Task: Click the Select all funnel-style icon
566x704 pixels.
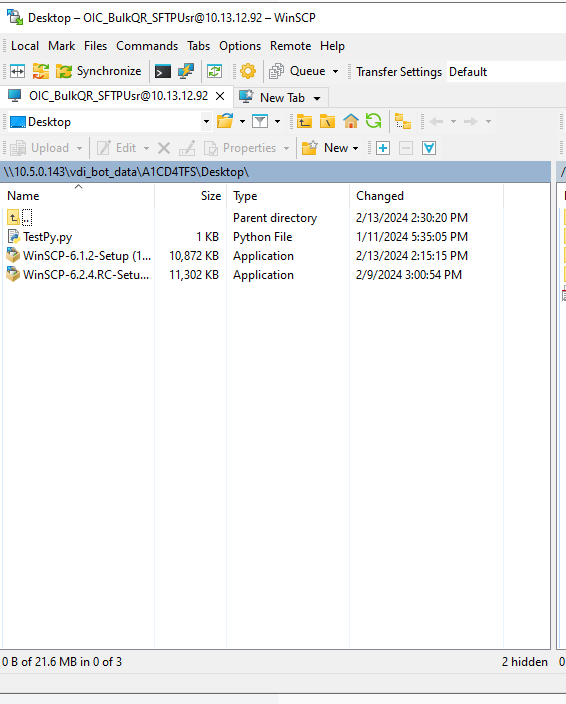Action: [429, 148]
